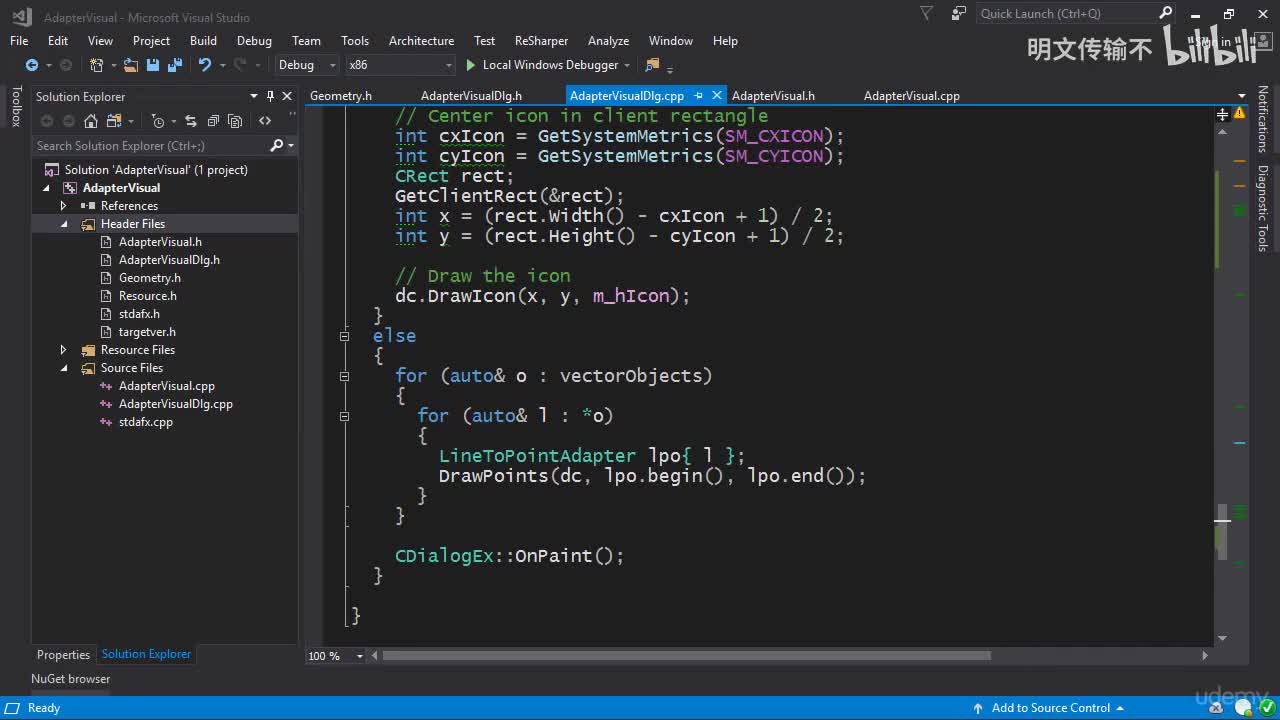This screenshot has height=720, width=1280.
Task: Click Add to Source Control in status bar
Action: [1050, 708]
